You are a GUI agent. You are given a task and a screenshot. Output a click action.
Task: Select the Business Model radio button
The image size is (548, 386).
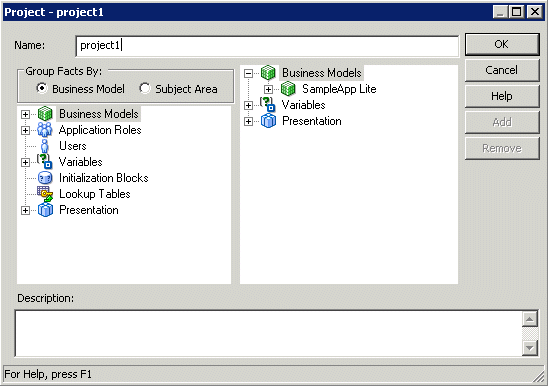42,88
